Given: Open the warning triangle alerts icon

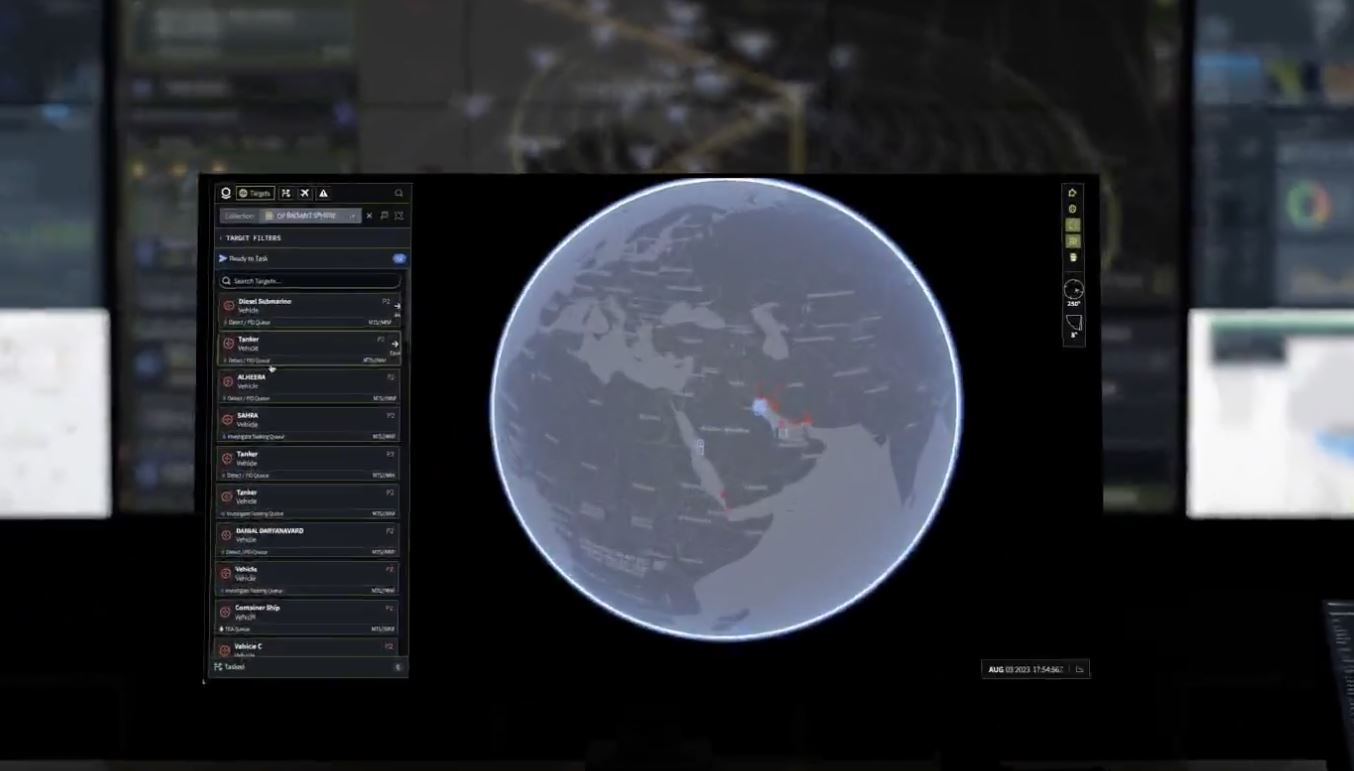Looking at the screenshot, I should coord(323,193).
